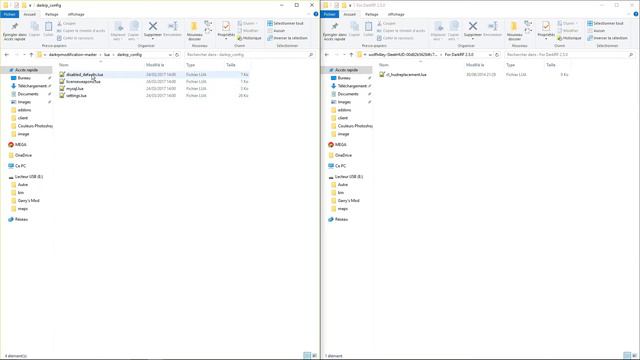Screen dimensions: 640x360
Task: Expand address bar history in darkrp_config window
Action: (x=170, y=55)
